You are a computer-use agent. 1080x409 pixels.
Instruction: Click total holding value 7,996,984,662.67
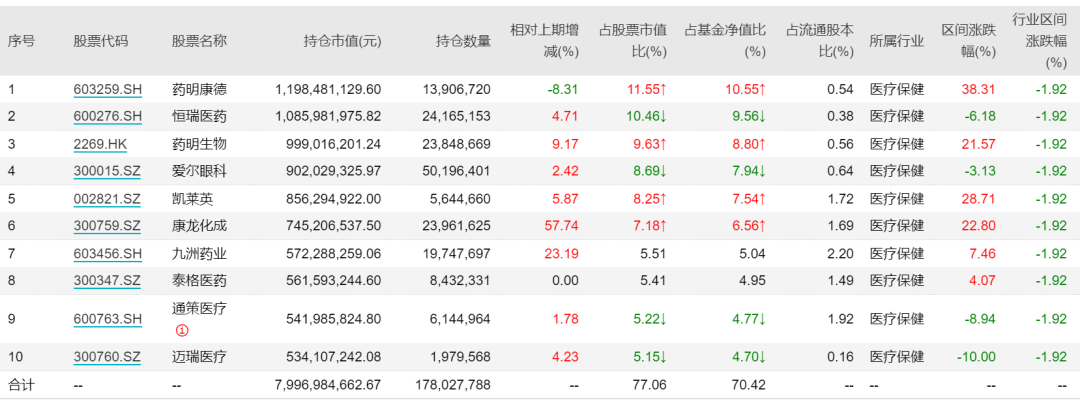coord(328,385)
